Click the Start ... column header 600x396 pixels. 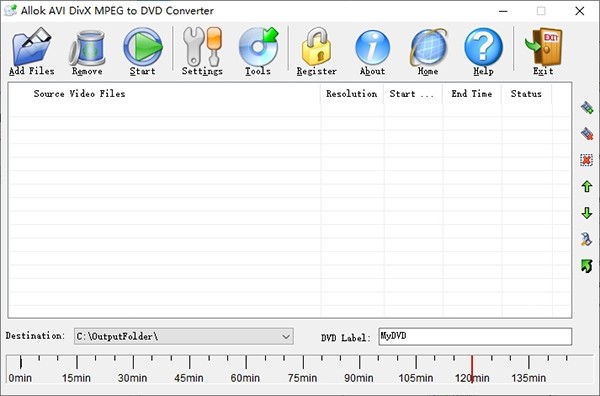click(412, 94)
